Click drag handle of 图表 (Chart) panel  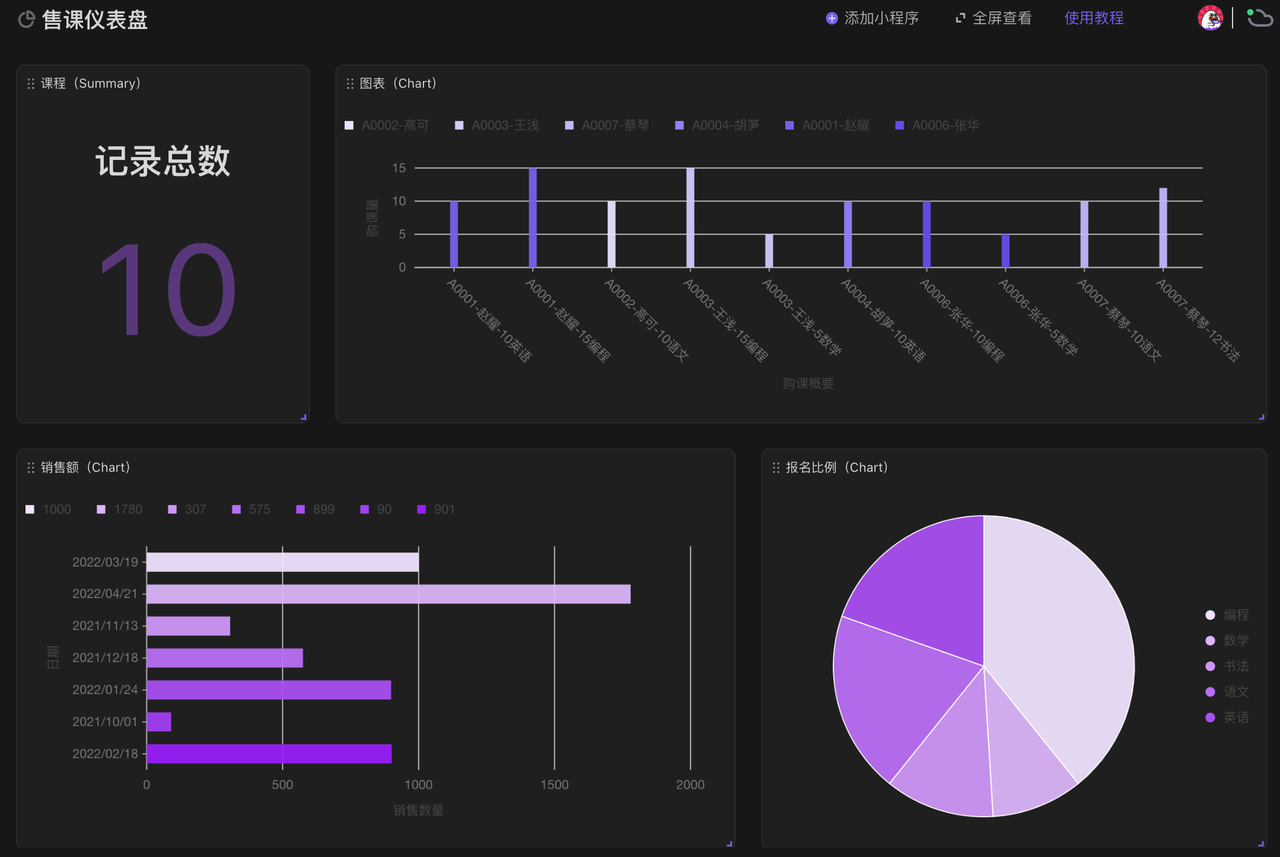pos(350,84)
